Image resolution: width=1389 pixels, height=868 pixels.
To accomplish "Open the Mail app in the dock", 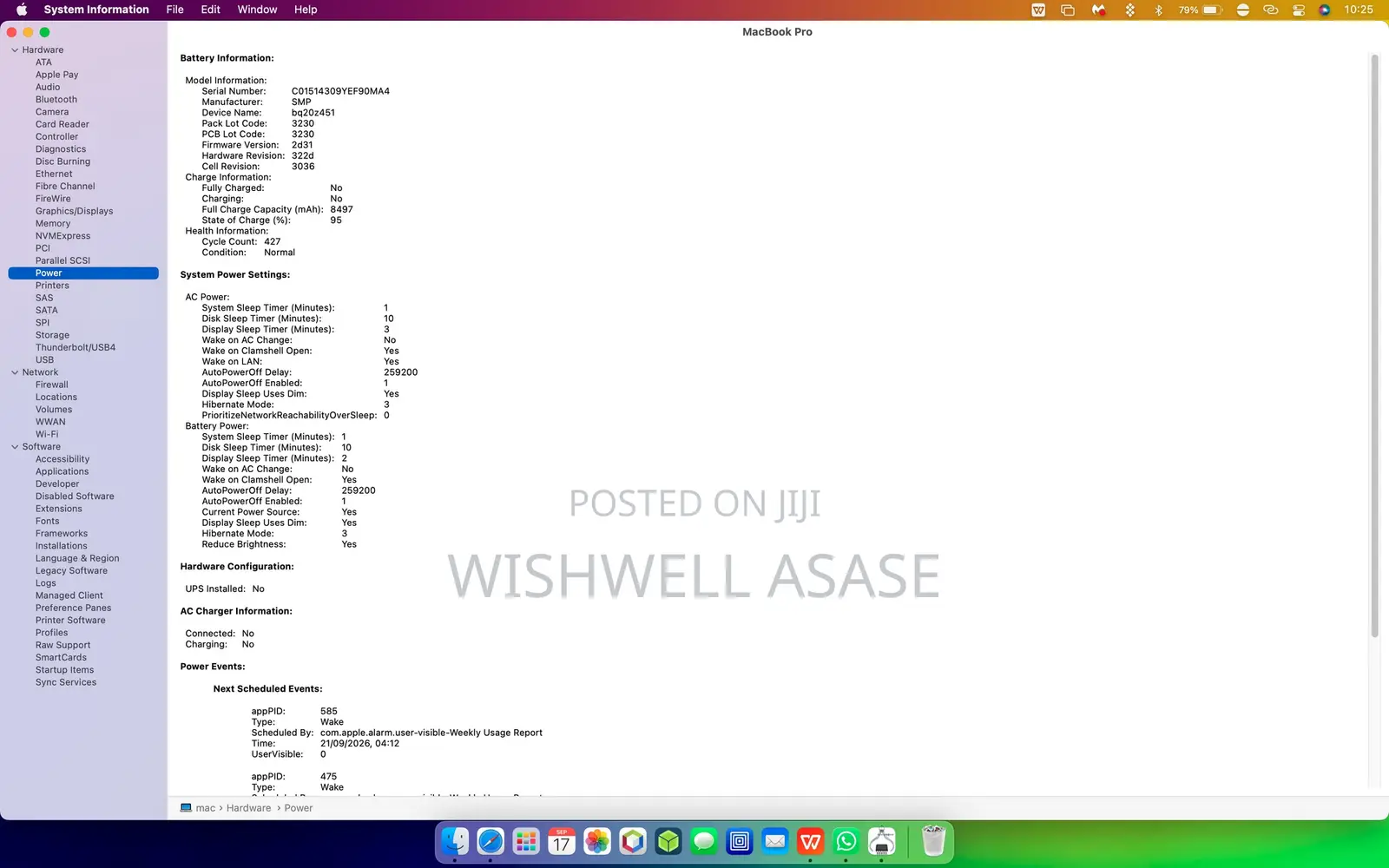I will pyautogui.click(x=775, y=841).
